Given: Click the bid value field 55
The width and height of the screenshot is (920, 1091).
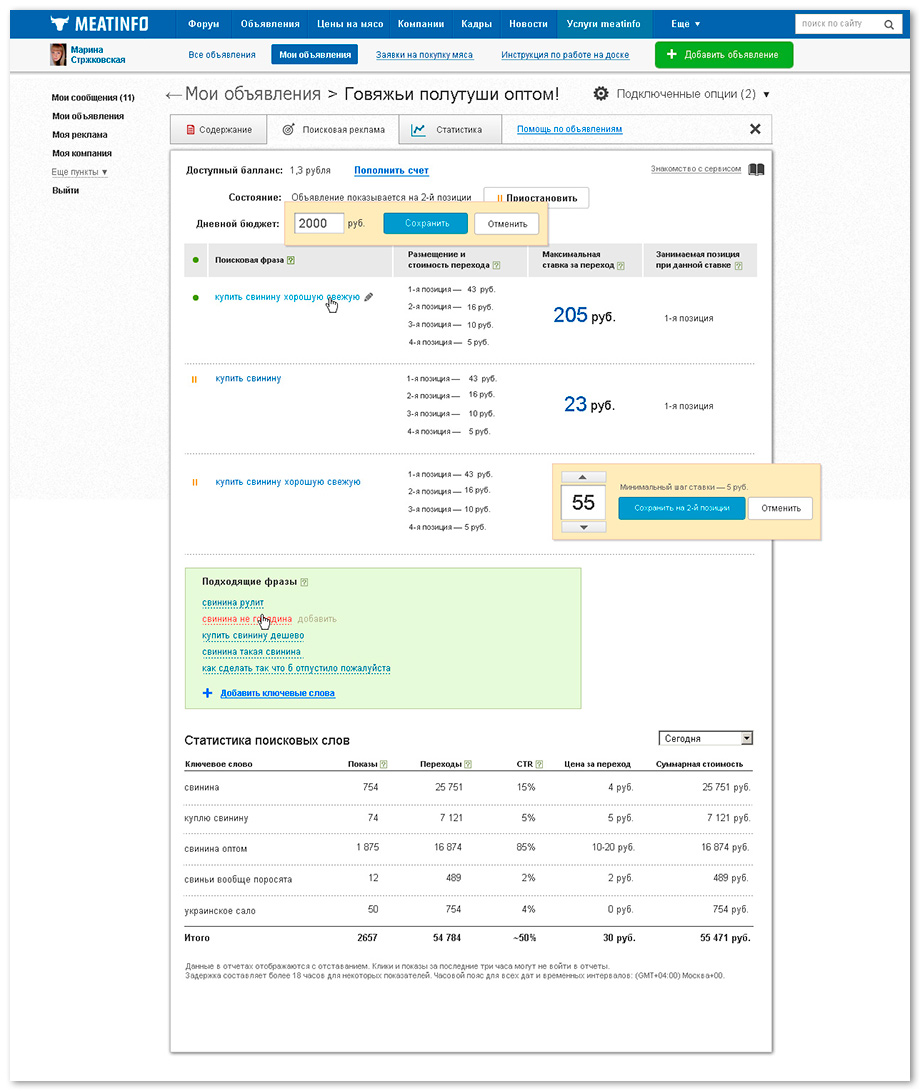Looking at the screenshot, I should click(x=583, y=502).
